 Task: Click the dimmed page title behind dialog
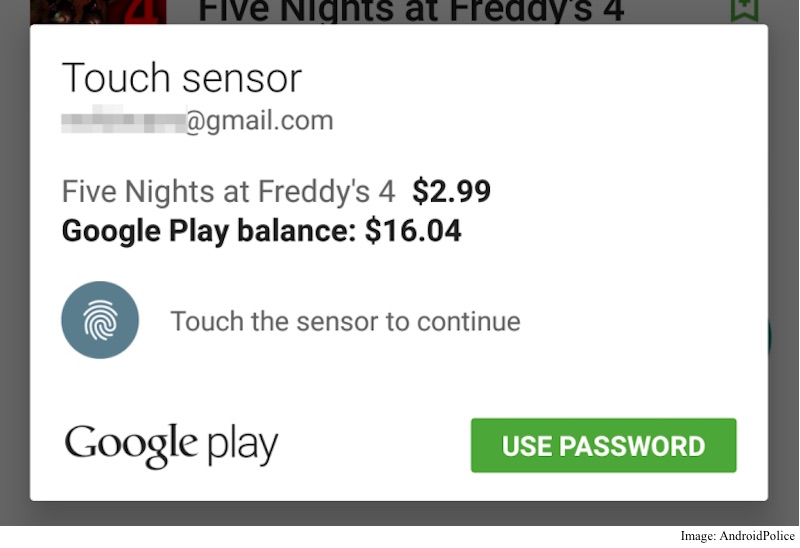410,10
